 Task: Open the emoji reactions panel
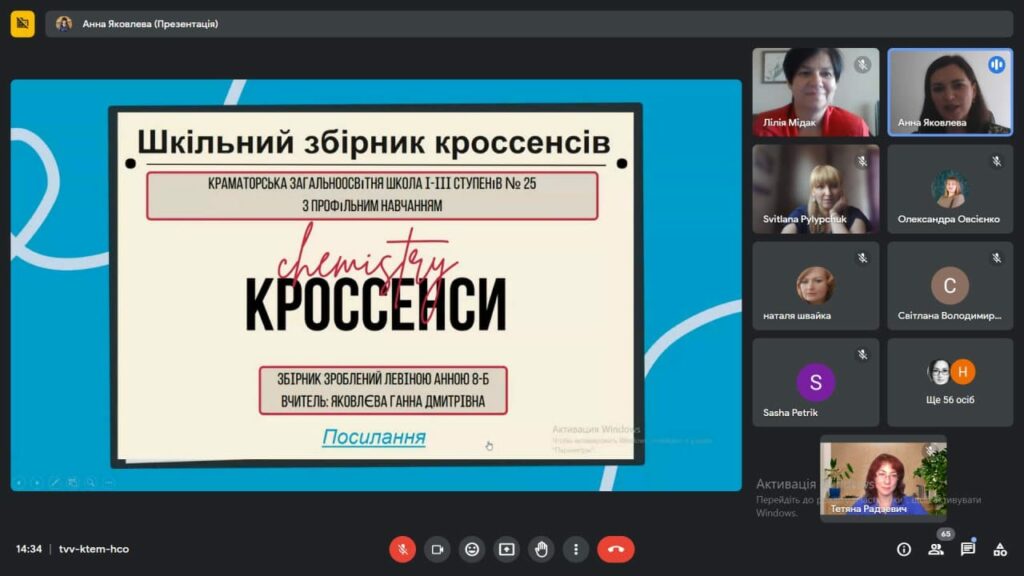point(472,549)
